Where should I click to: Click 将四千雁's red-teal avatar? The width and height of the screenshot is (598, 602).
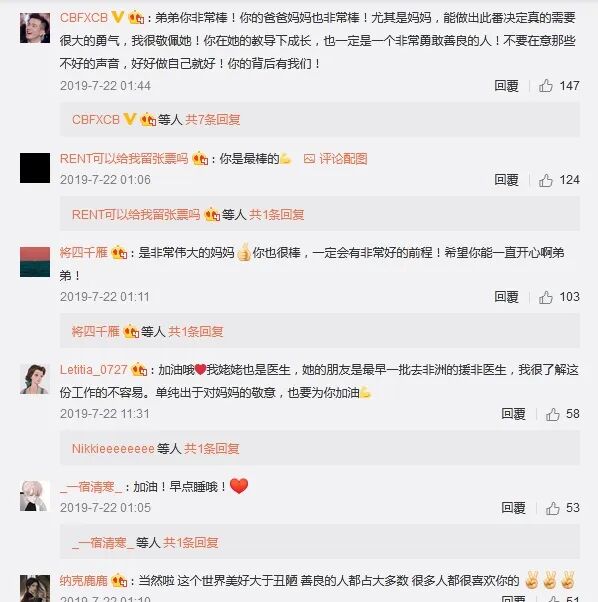pos(35,262)
